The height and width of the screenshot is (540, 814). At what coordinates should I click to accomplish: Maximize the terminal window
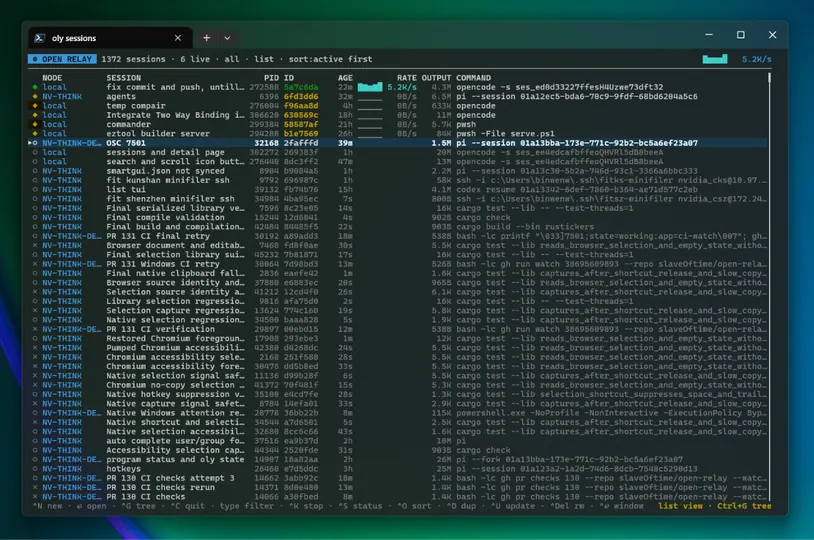[741, 35]
